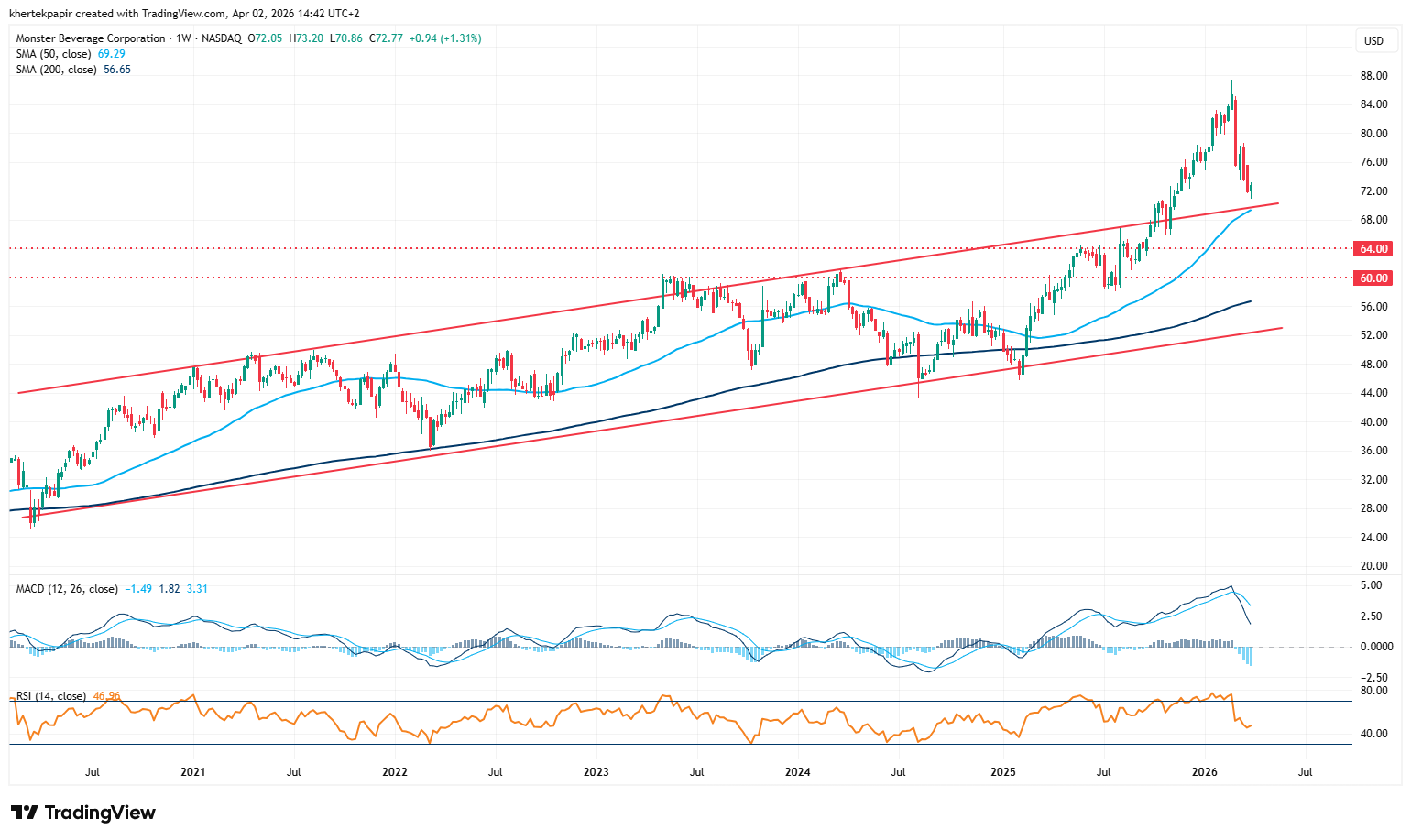Click the +0.94 (+1.31%) change value
This screenshot has width=1411, height=840.
tap(444, 38)
